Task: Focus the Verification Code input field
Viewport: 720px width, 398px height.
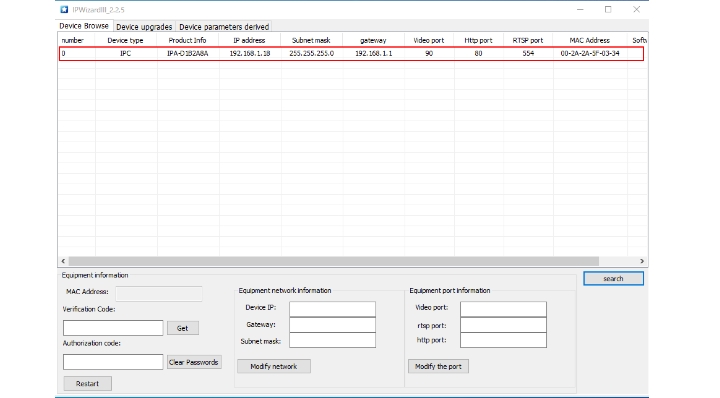Action: point(113,328)
